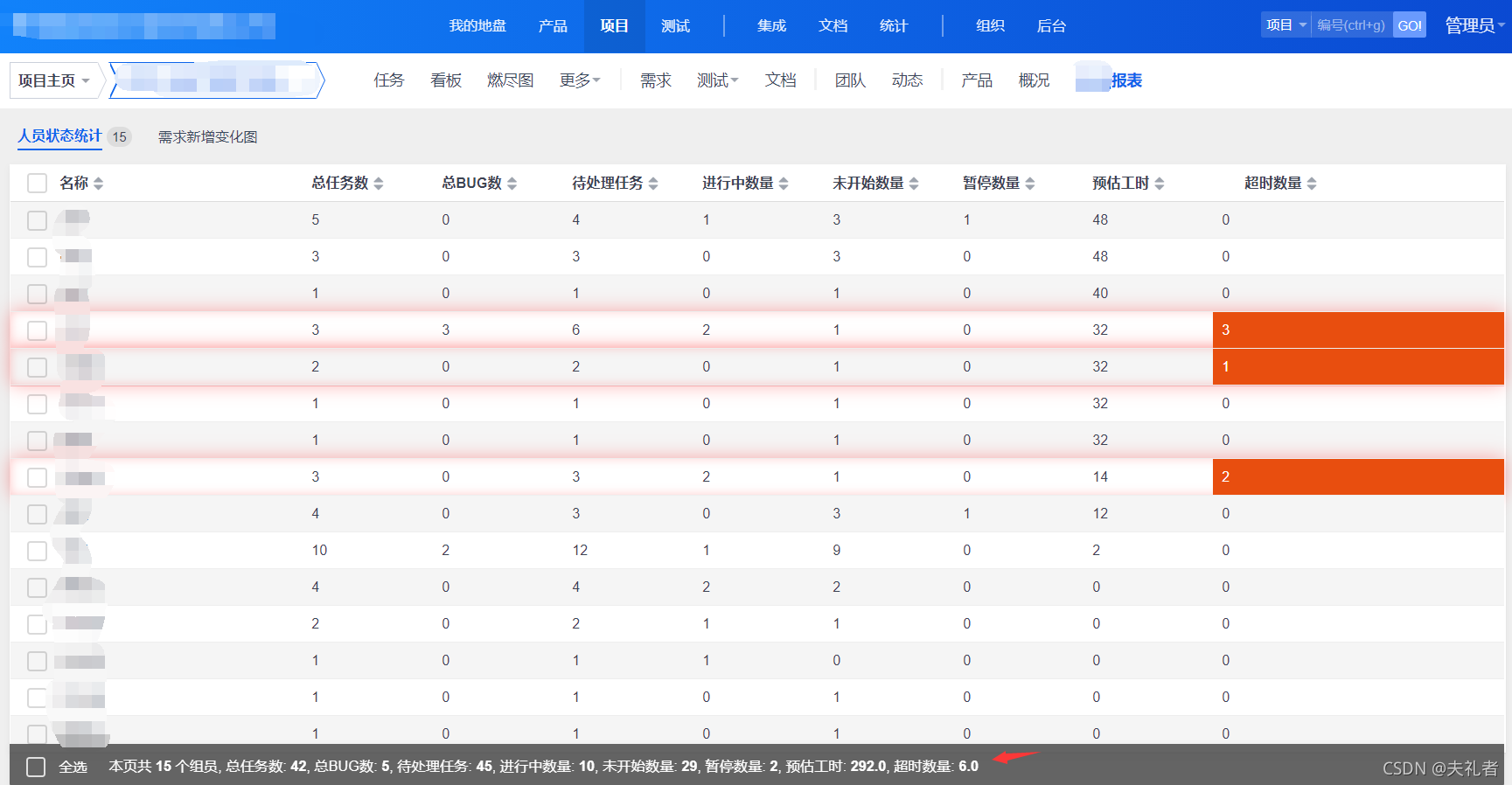Open 文档 project tab
The image size is (1512, 785).
tap(781, 80)
